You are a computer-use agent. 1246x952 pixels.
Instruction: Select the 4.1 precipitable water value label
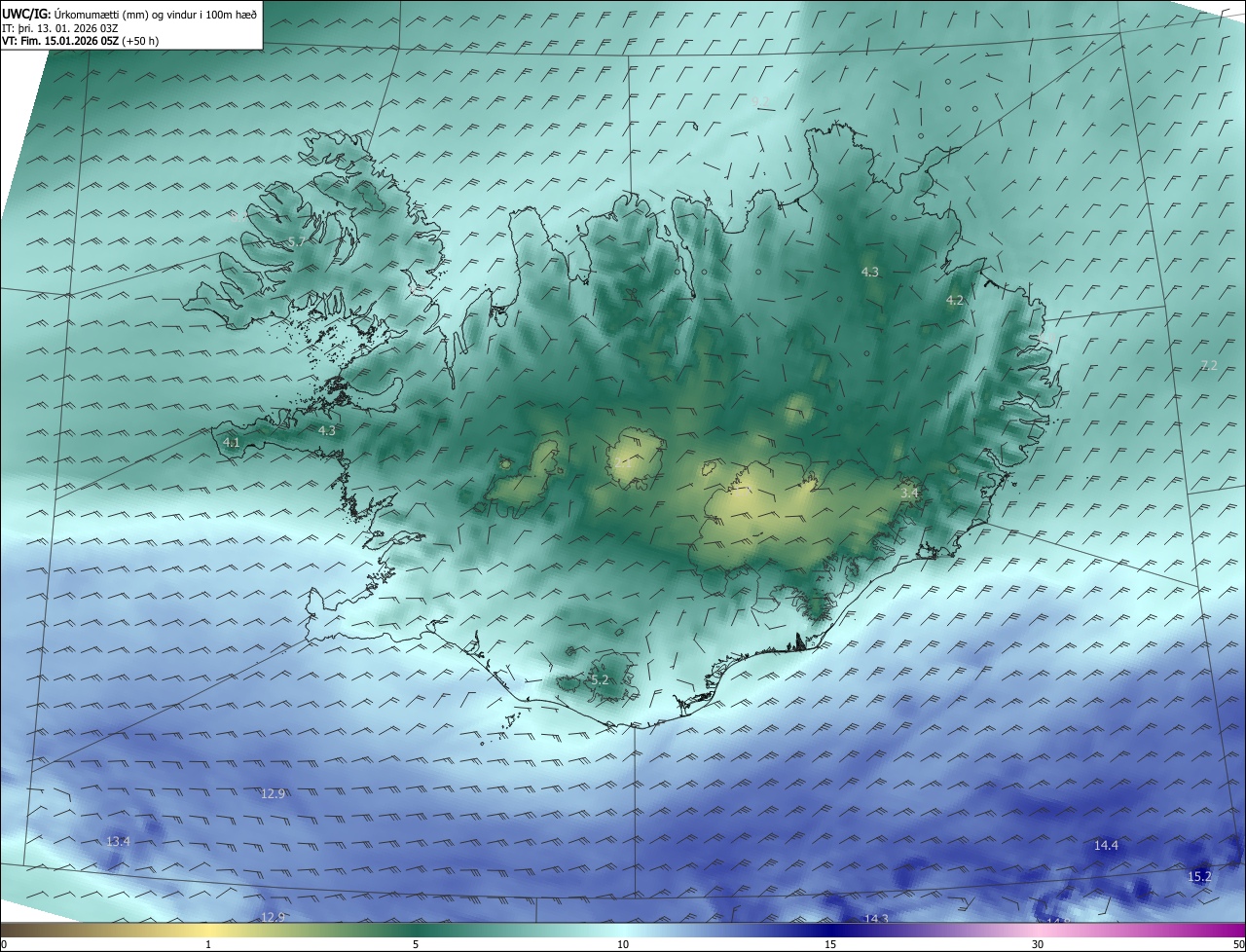[232, 443]
